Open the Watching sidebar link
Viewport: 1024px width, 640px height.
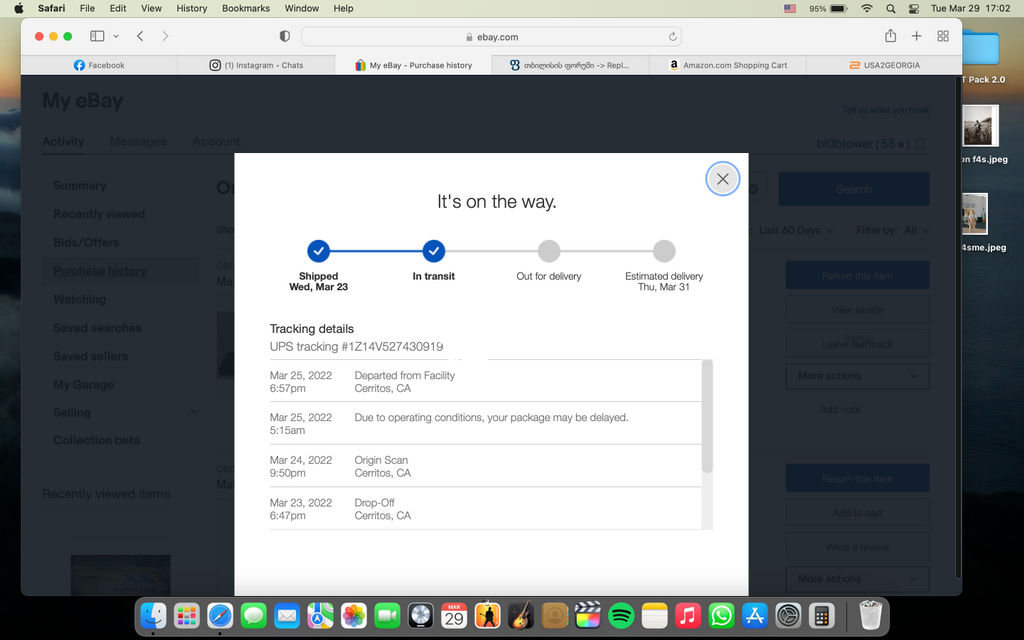[x=80, y=299]
